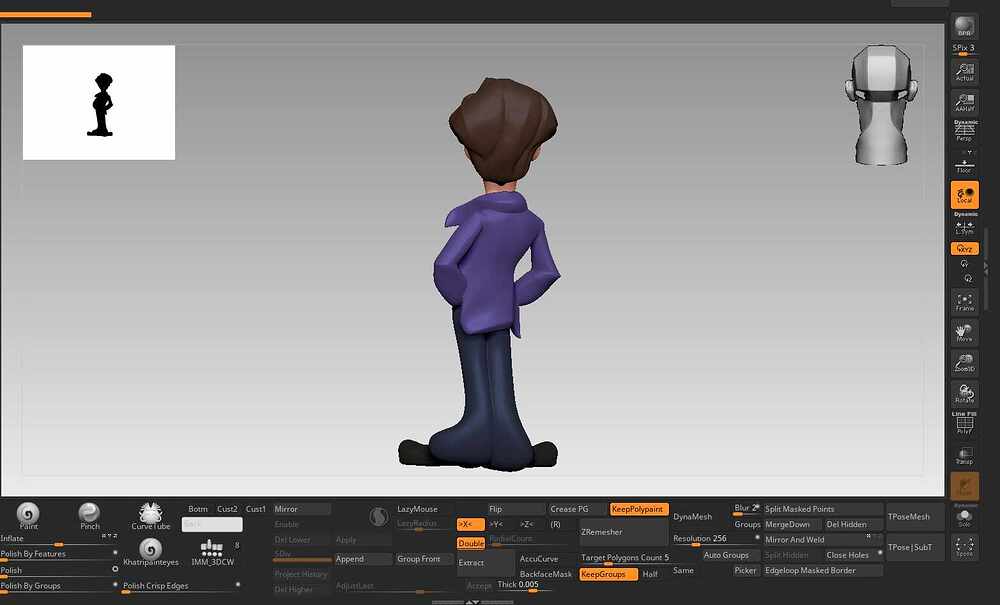This screenshot has width=1000, height=605.
Task: Toggle Local symmetry mode off
Action: (964, 195)
